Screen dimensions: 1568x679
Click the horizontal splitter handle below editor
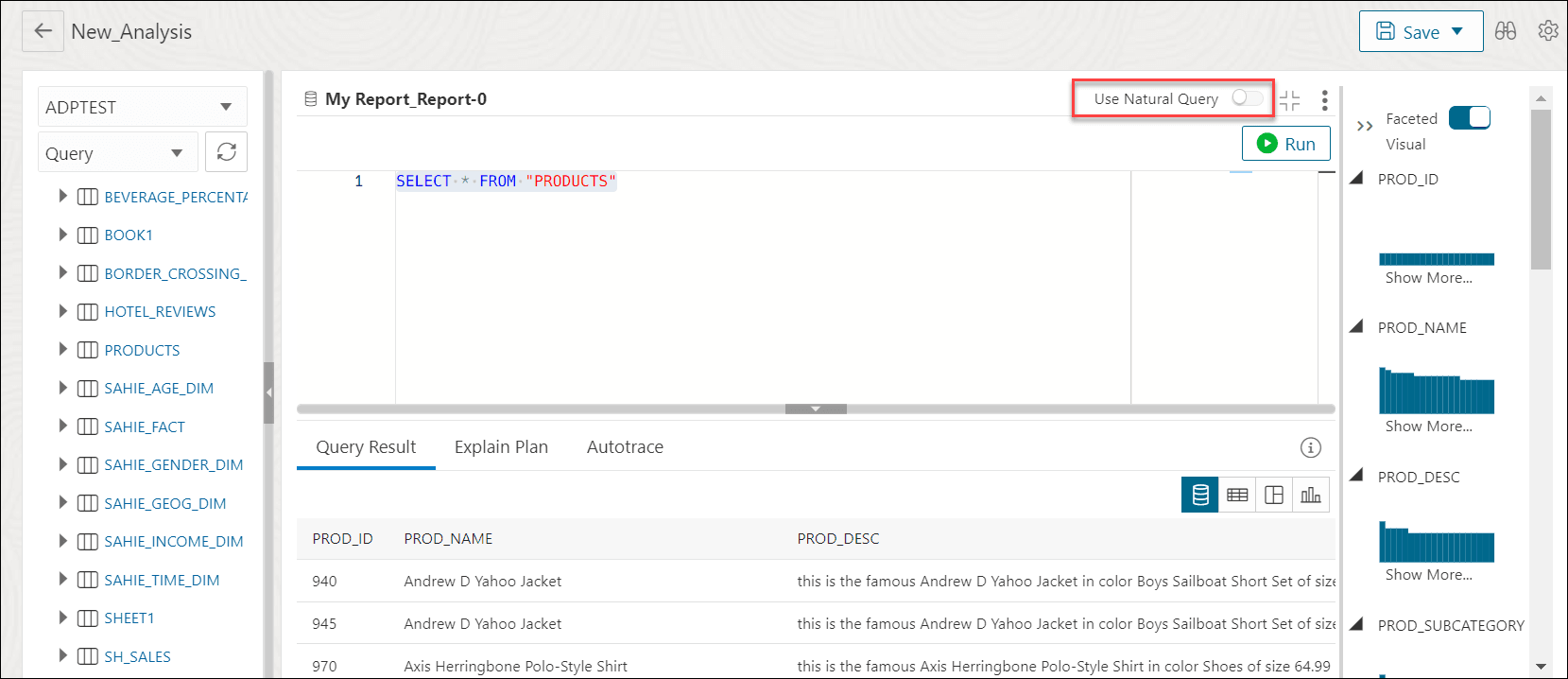816,409
